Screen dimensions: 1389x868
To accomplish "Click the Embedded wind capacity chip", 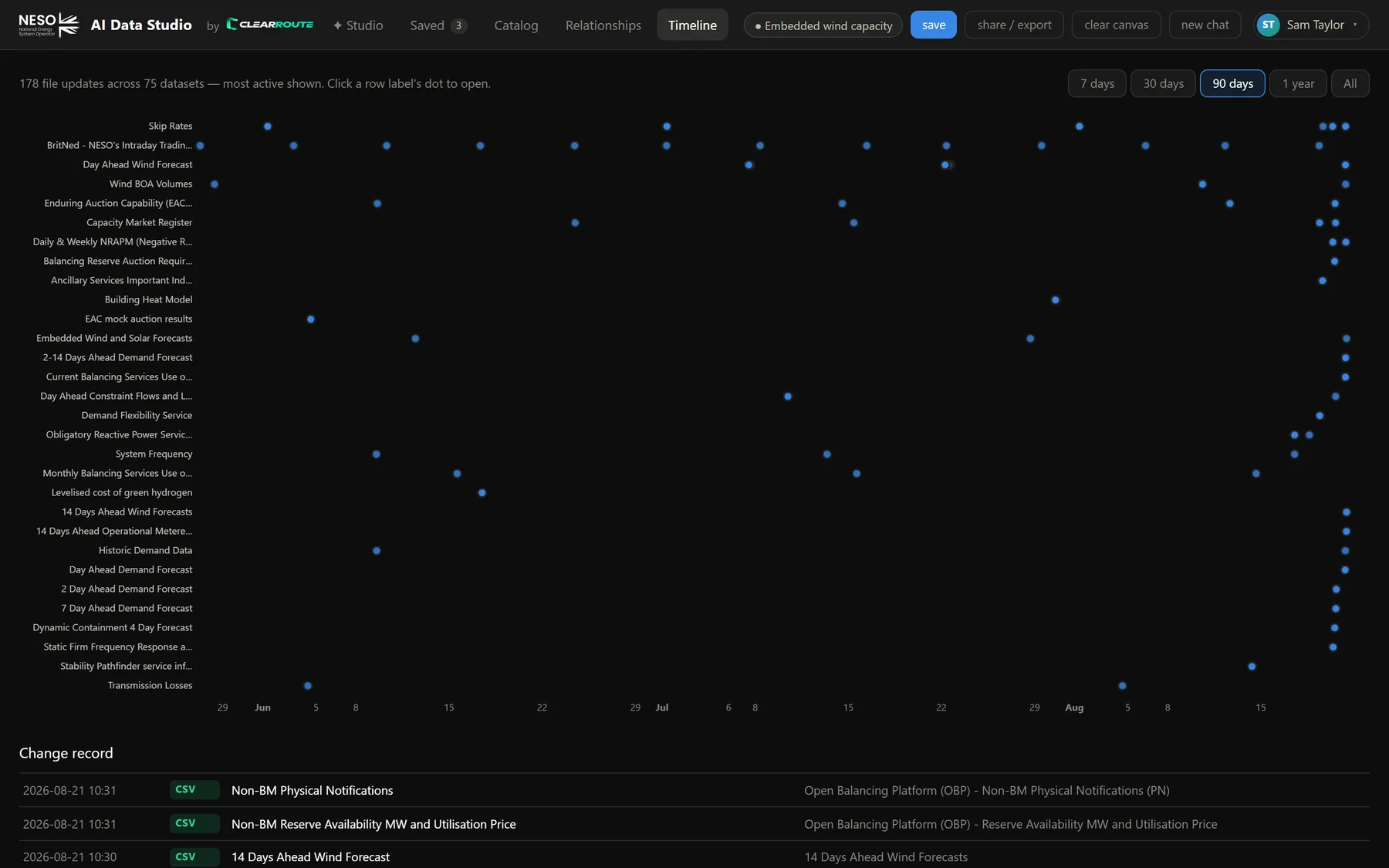I will click(823, 25).
